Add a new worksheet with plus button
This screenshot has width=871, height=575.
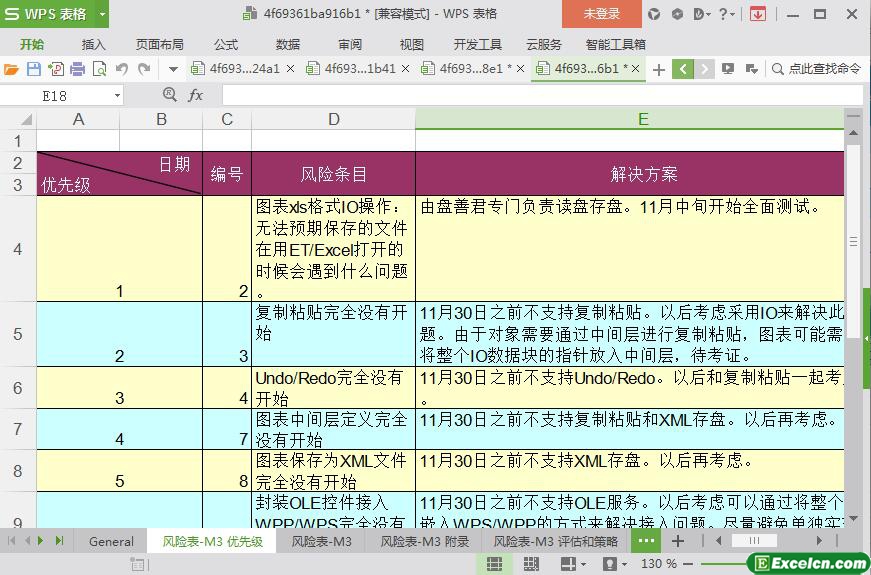[x=678, y=541]
